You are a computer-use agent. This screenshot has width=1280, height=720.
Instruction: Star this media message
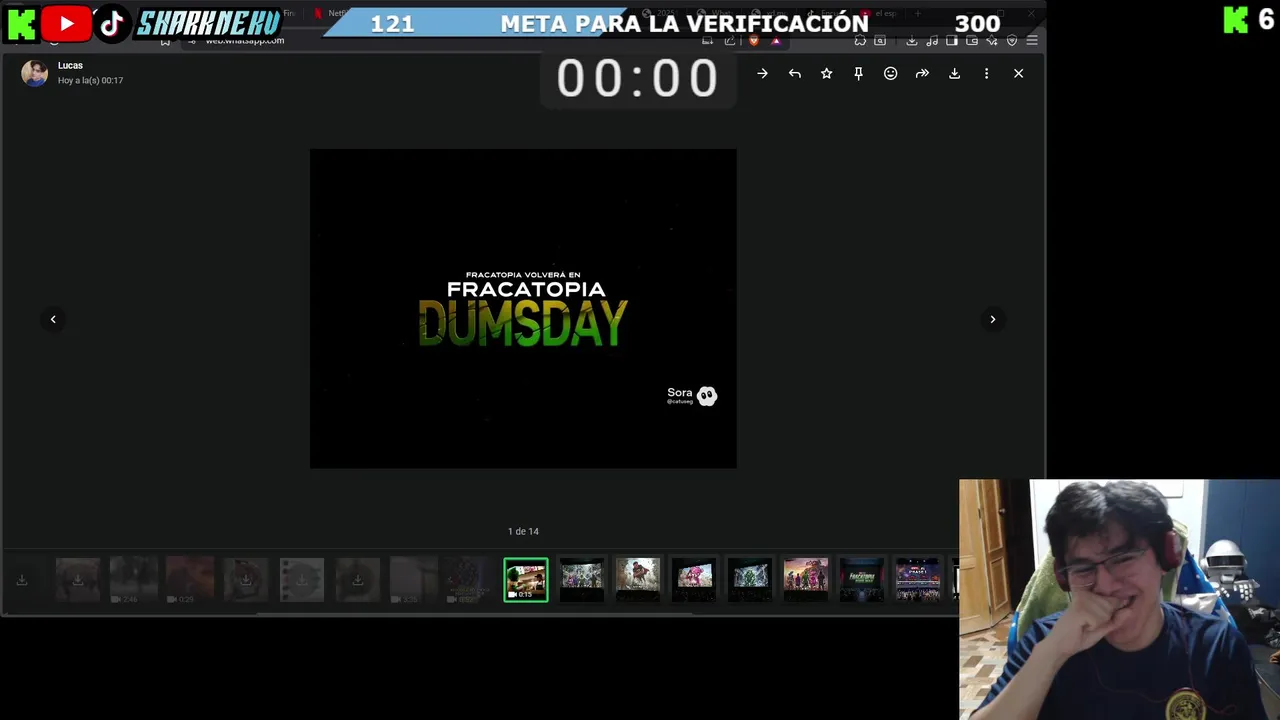tap(826, 73)
